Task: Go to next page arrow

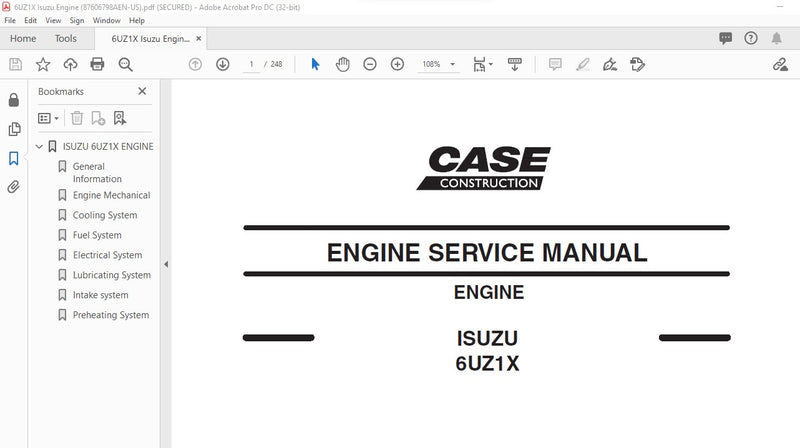Action: [222, 64]
